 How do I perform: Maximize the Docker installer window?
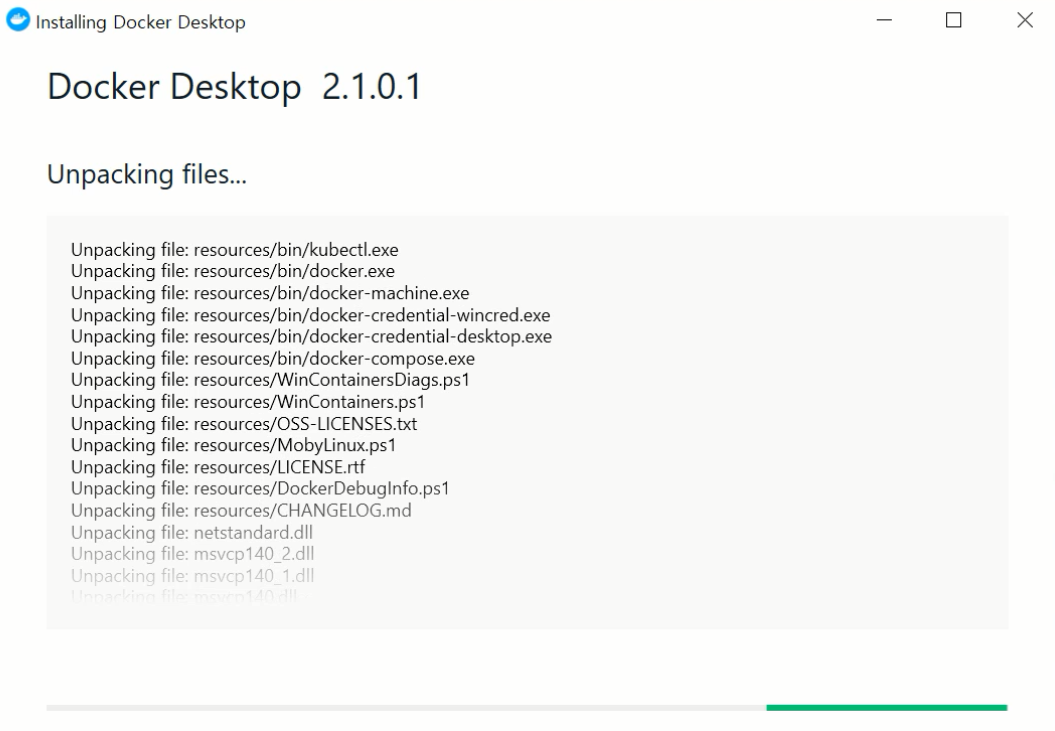point(953,20)
